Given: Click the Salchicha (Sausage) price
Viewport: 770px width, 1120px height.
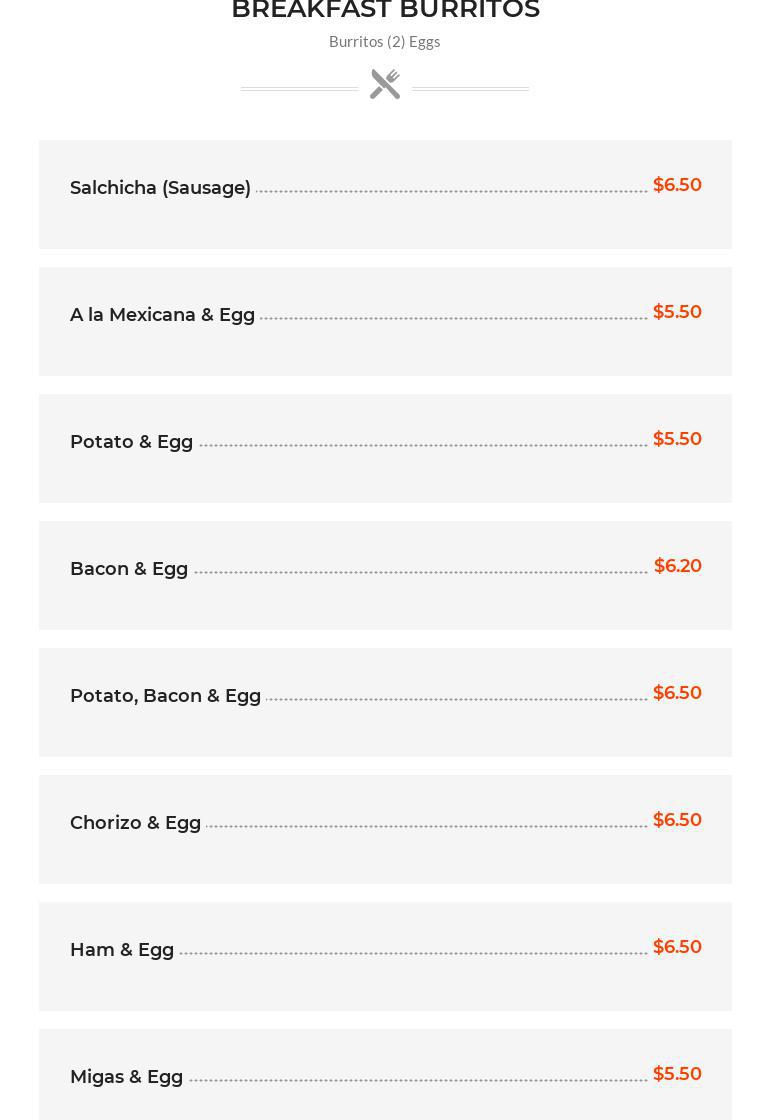Looking at the screenshot, I should point(677,185).
